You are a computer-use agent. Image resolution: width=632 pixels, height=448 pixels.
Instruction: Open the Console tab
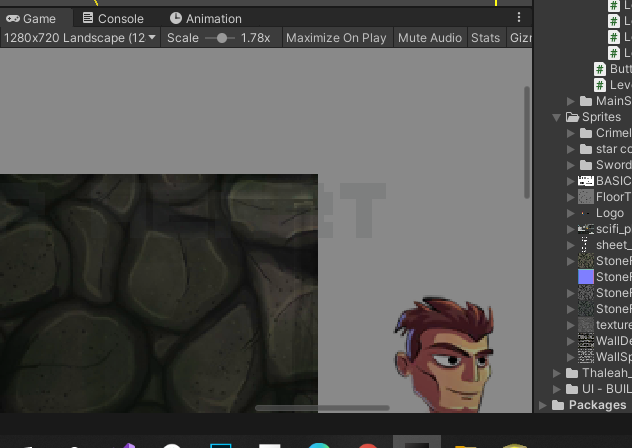(x=113, y=19)
